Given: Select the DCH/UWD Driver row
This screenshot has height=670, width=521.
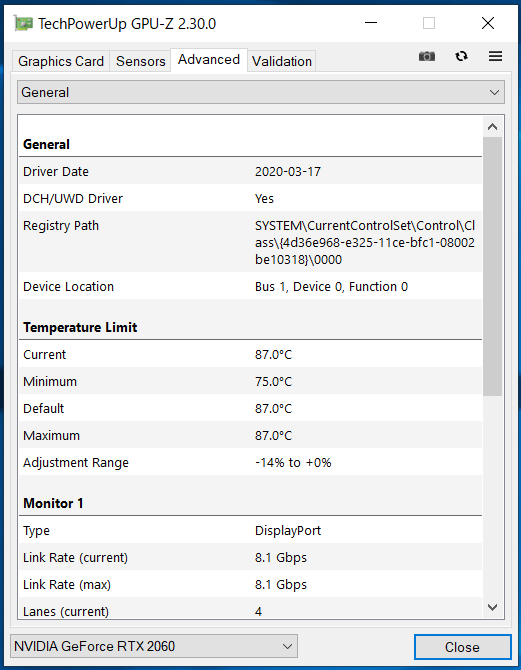Looking at the screenshot, I should (x=250, y=198).
